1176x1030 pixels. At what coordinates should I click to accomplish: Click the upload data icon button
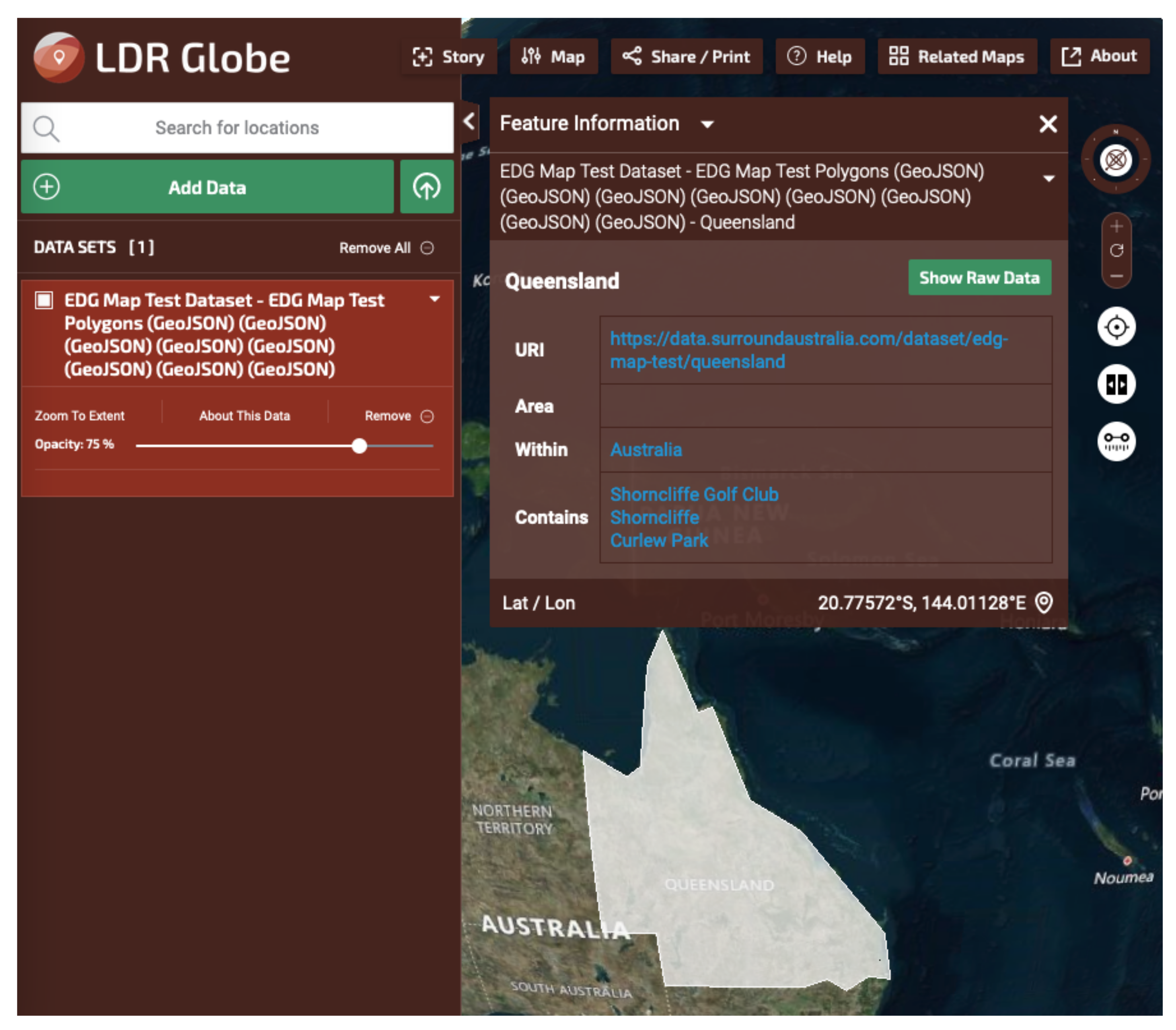[426, 187]
